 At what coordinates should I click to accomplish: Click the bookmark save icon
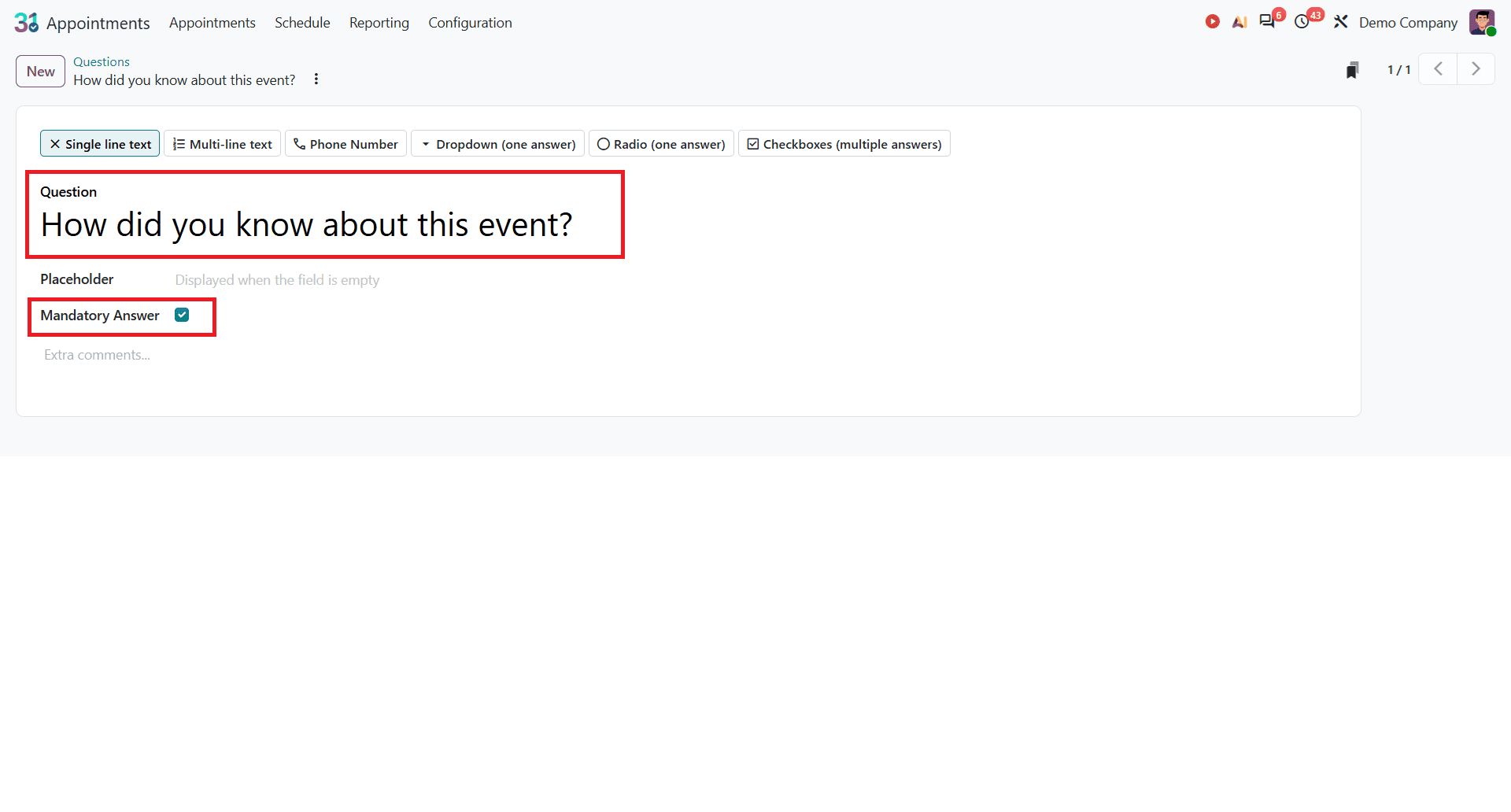(x=1352, y=70)
